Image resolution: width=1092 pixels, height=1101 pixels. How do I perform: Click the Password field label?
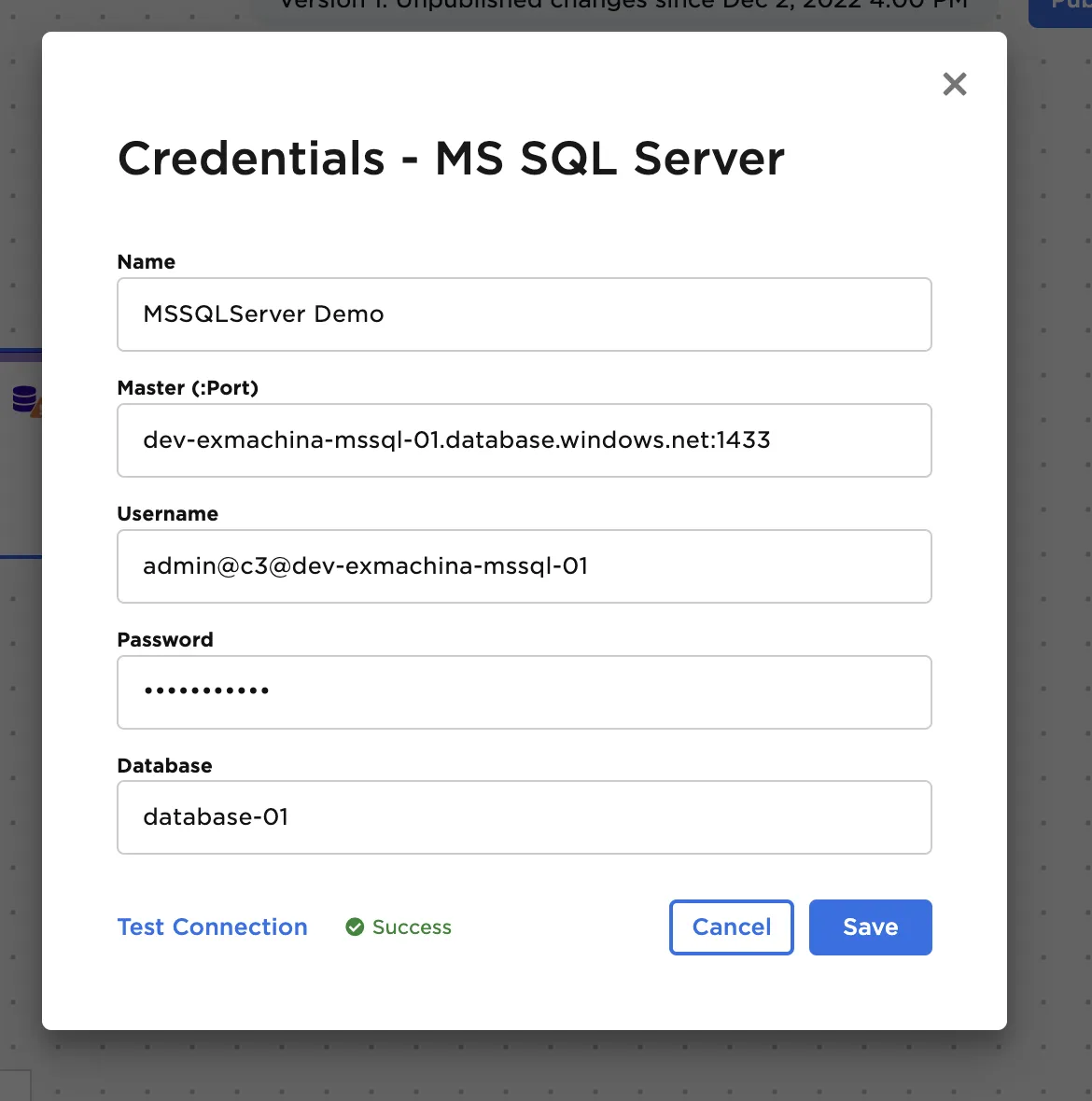[165, 640]
